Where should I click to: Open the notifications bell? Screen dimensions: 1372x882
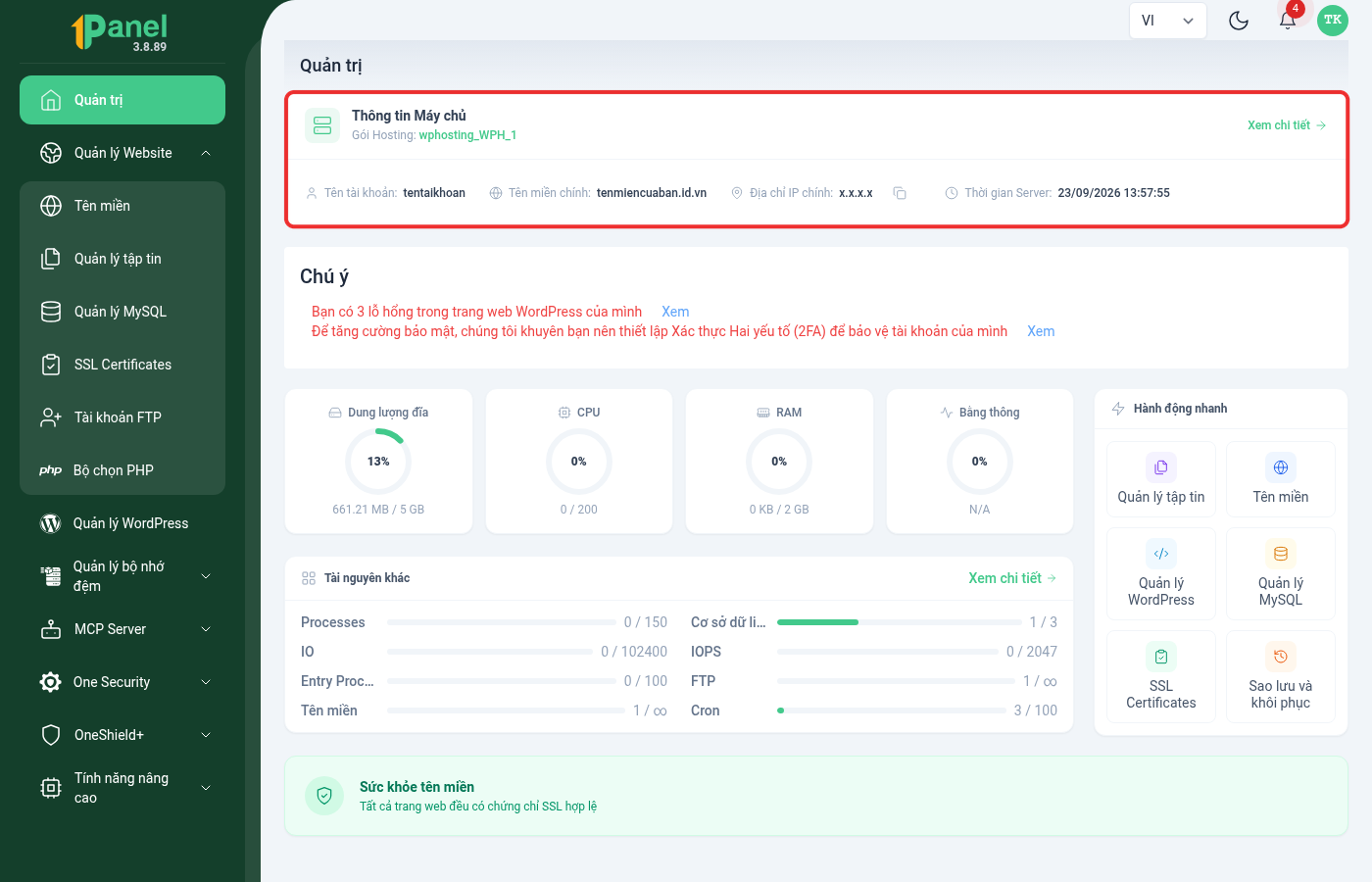1288,21
